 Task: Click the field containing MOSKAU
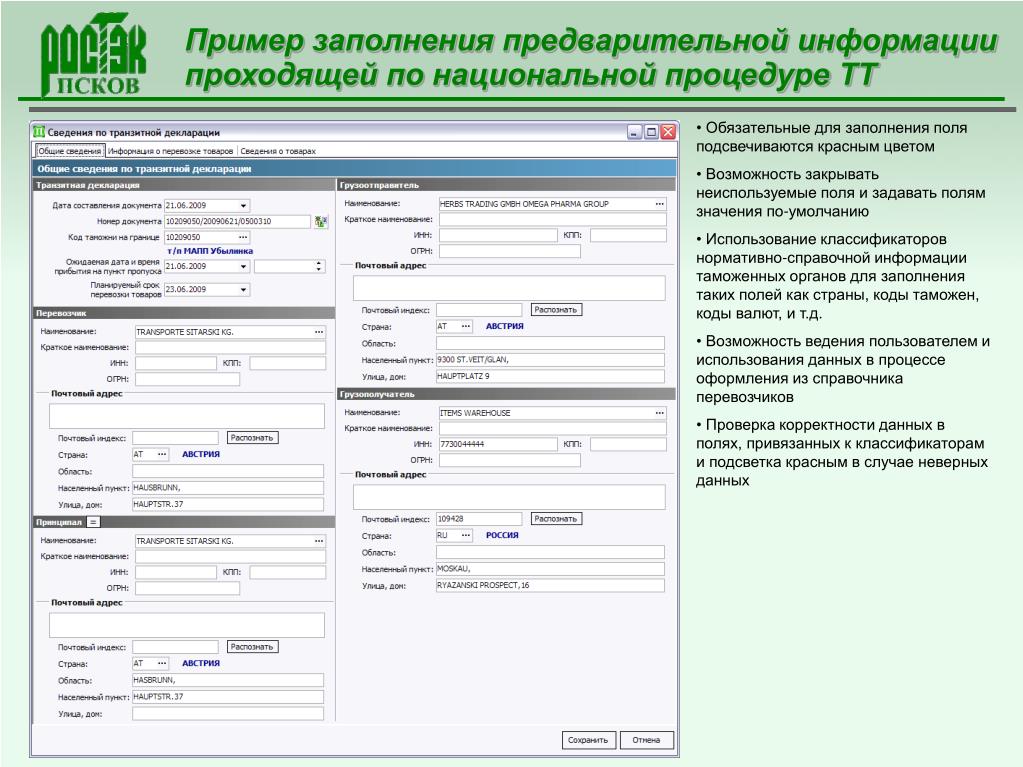click(551, 569)
